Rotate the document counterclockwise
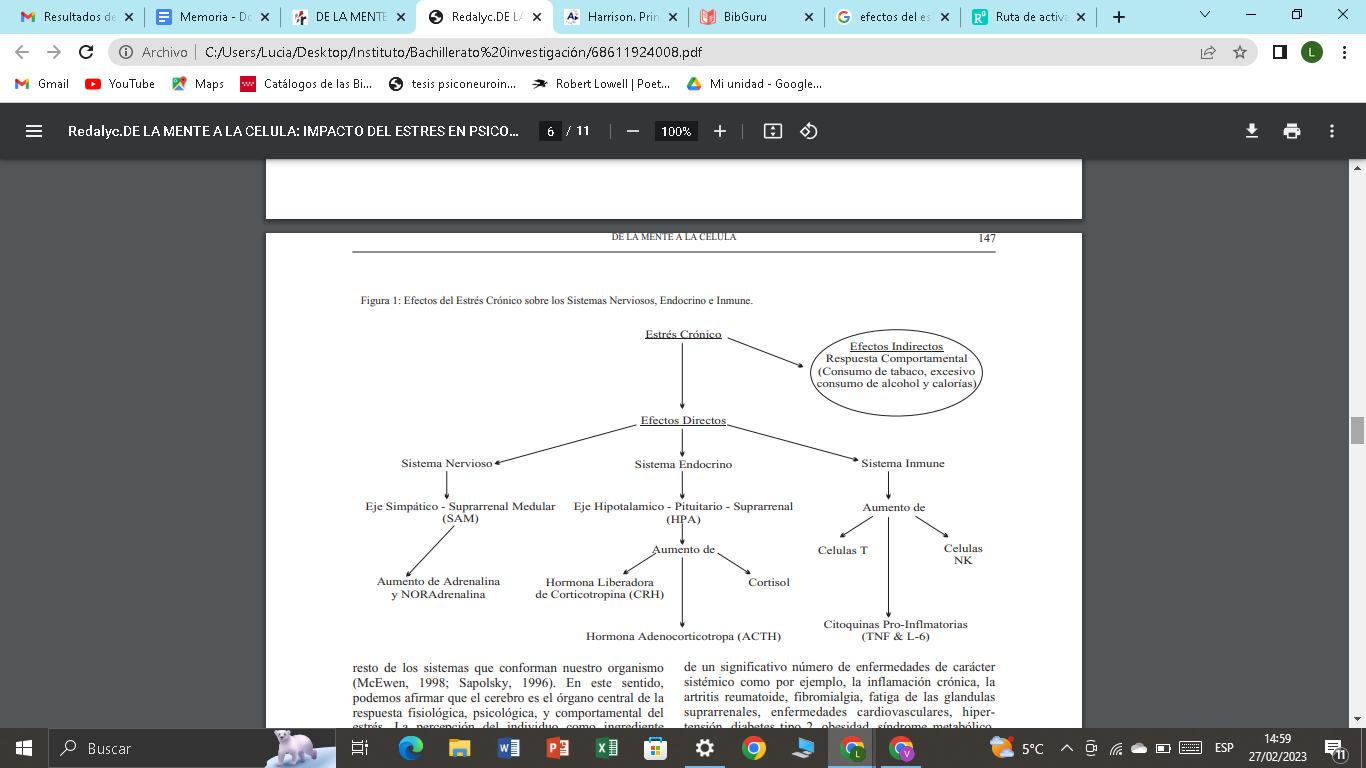 [809, 131]
